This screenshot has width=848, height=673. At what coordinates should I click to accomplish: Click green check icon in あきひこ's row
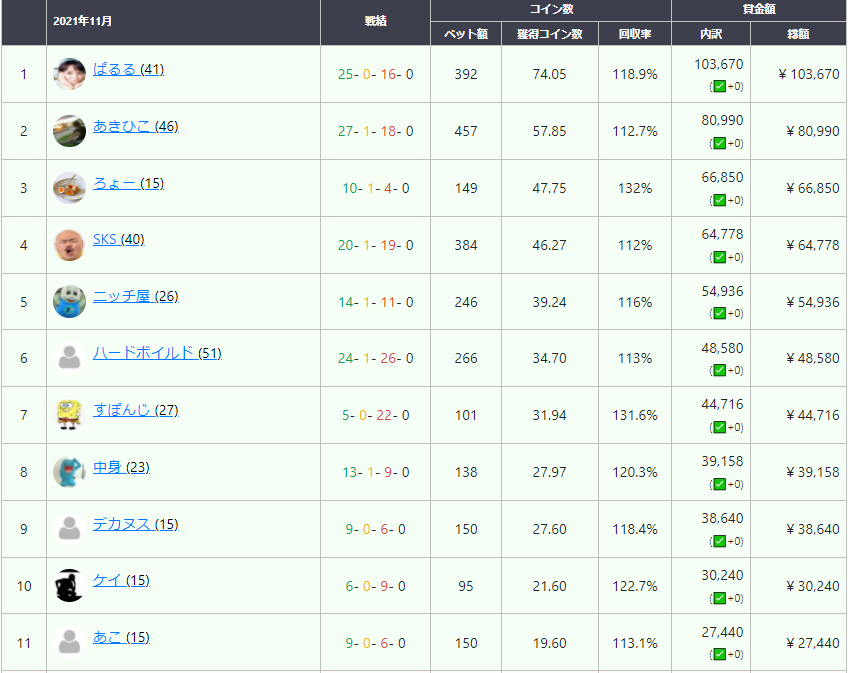(719, 143)
